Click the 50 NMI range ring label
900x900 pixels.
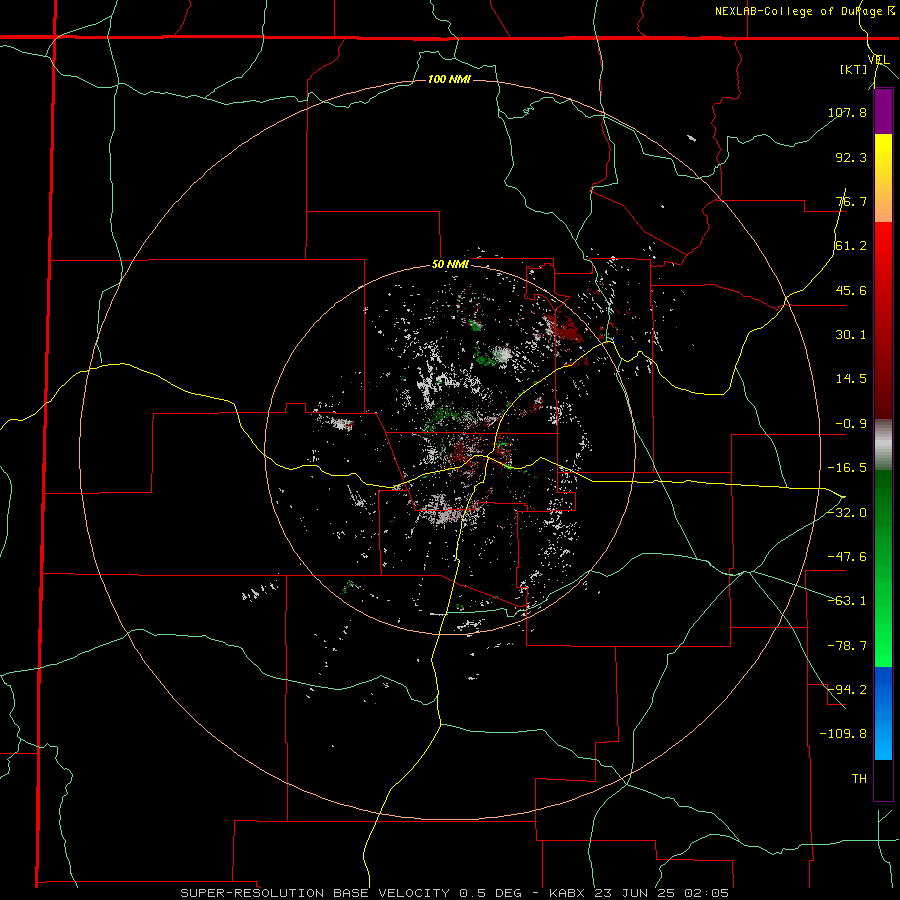pos(450,265)
